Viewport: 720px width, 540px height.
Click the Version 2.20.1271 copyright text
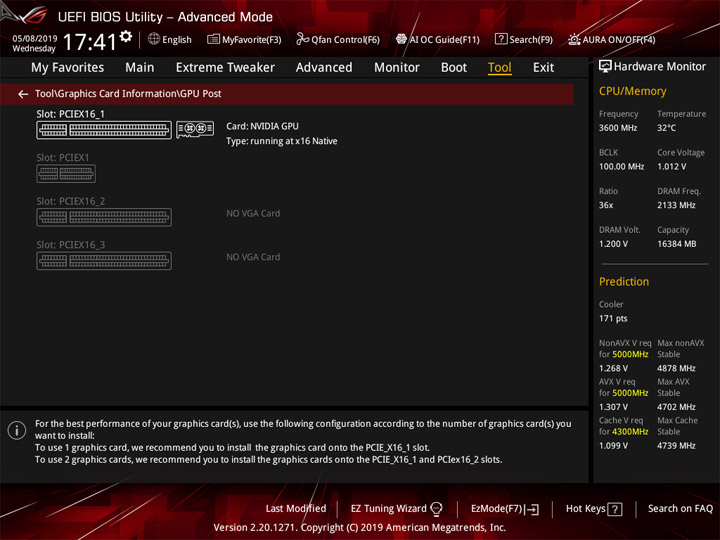pos(360,528)
